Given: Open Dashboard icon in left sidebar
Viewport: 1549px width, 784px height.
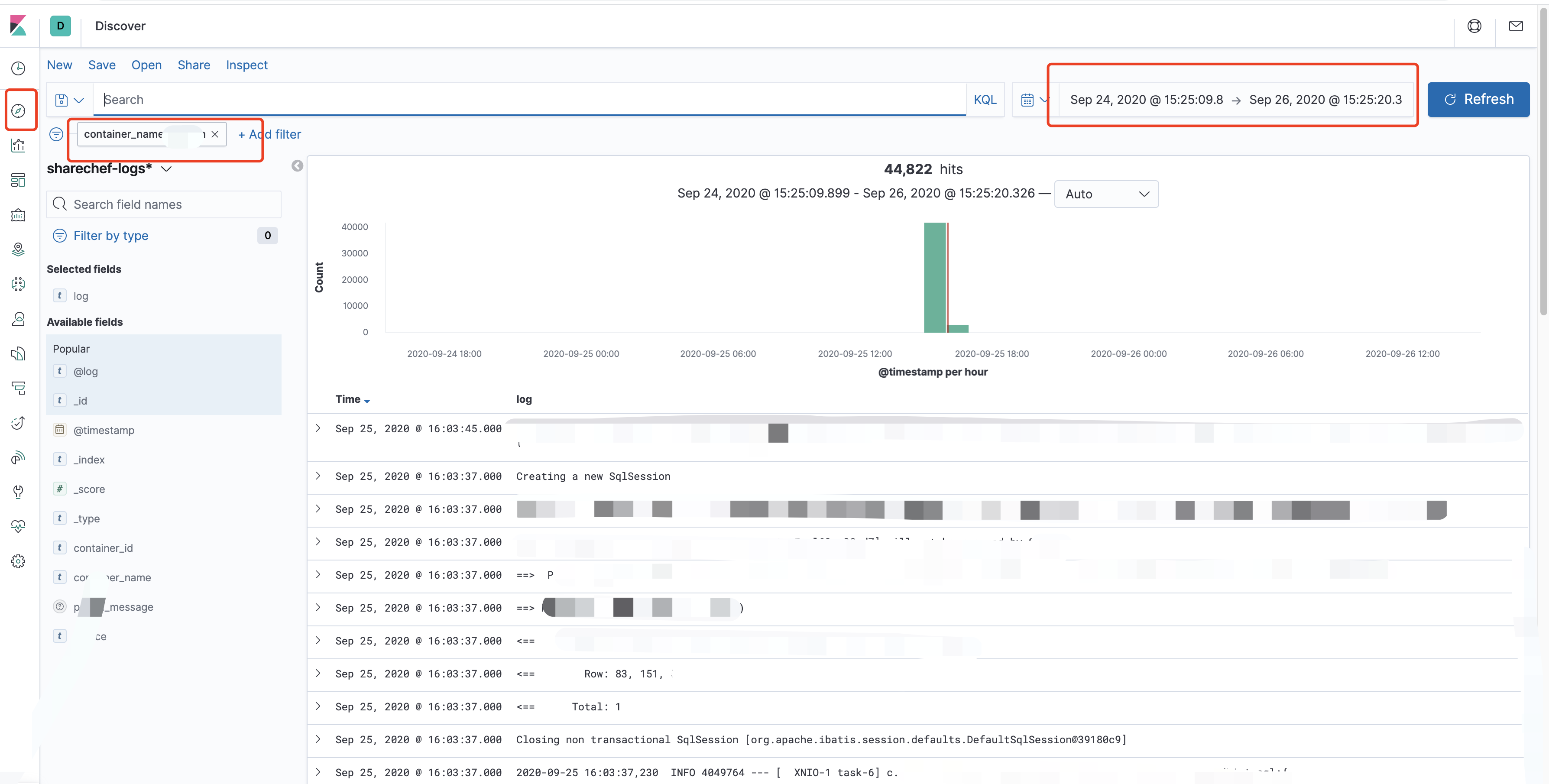Looking at the screenshot, I should 19,180.
